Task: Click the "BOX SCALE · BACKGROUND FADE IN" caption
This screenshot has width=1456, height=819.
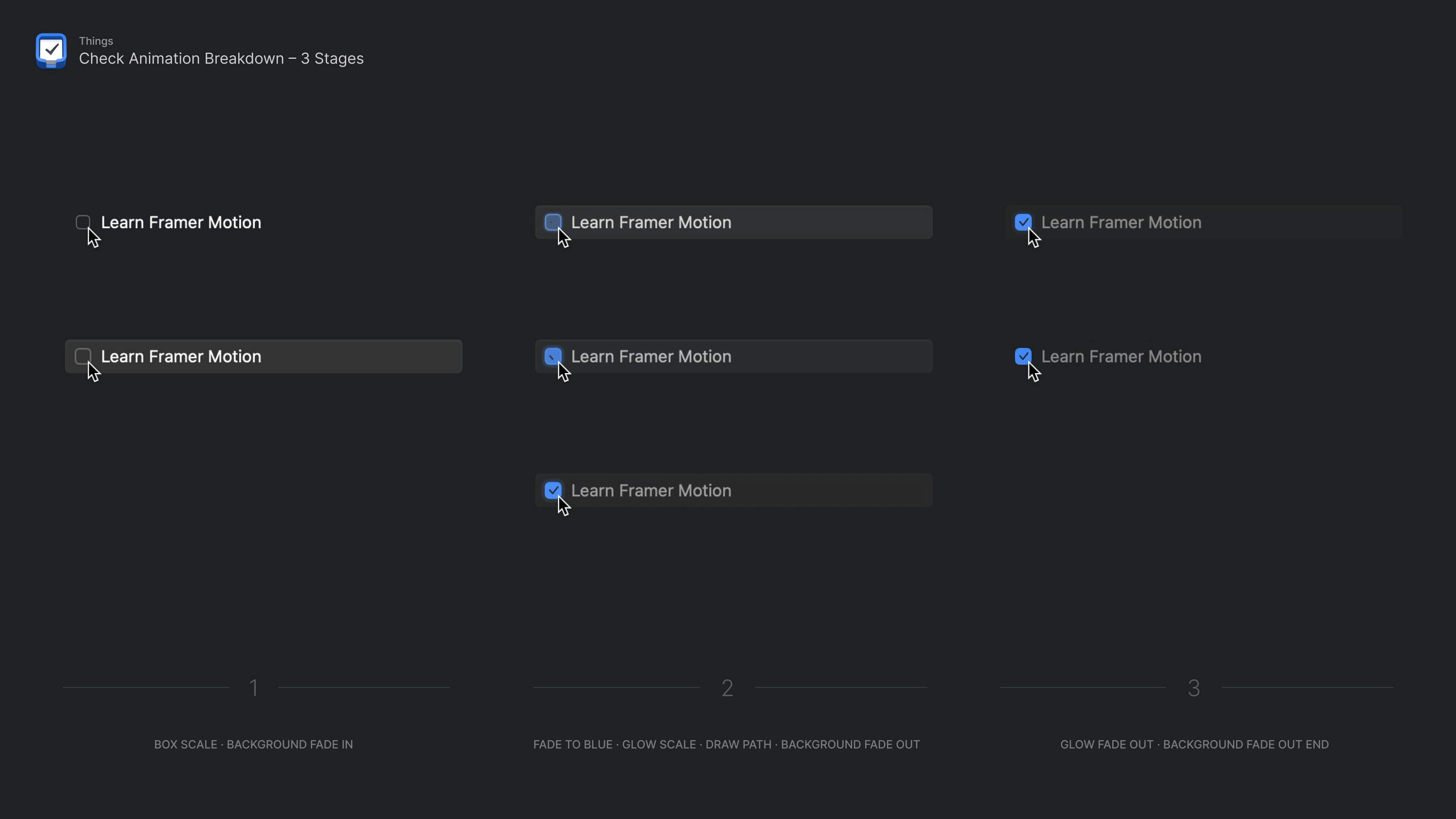Action: pyautogui.click(x=253, y=744)
